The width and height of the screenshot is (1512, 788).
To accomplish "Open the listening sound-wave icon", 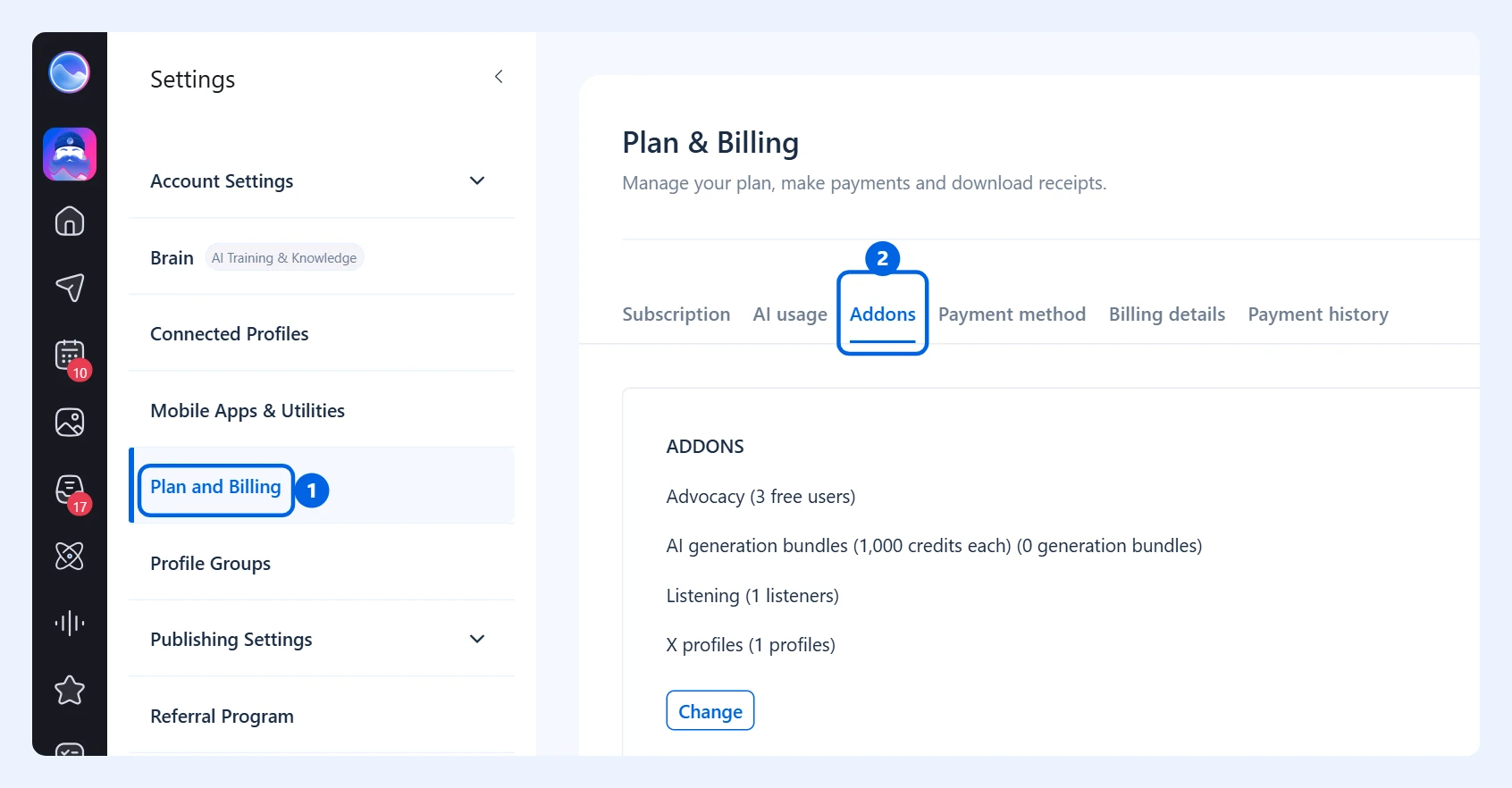I will [70, 623].
